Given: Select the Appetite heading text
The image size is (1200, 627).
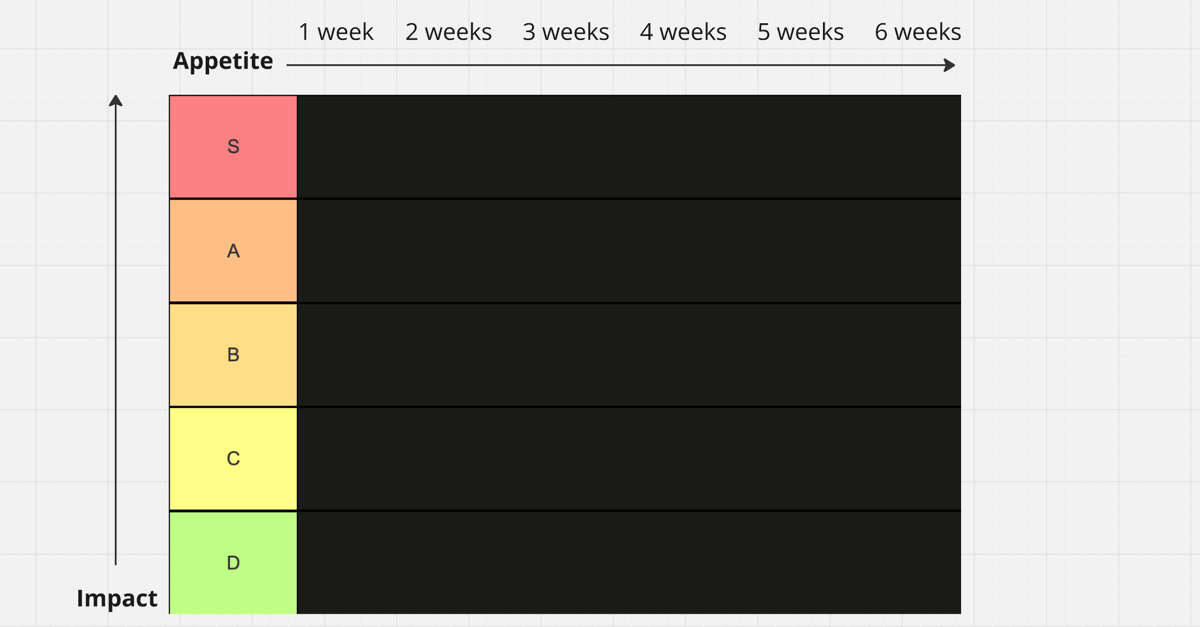Looking at the screenshot, I should pyautogui.click(x=223, y=62).
